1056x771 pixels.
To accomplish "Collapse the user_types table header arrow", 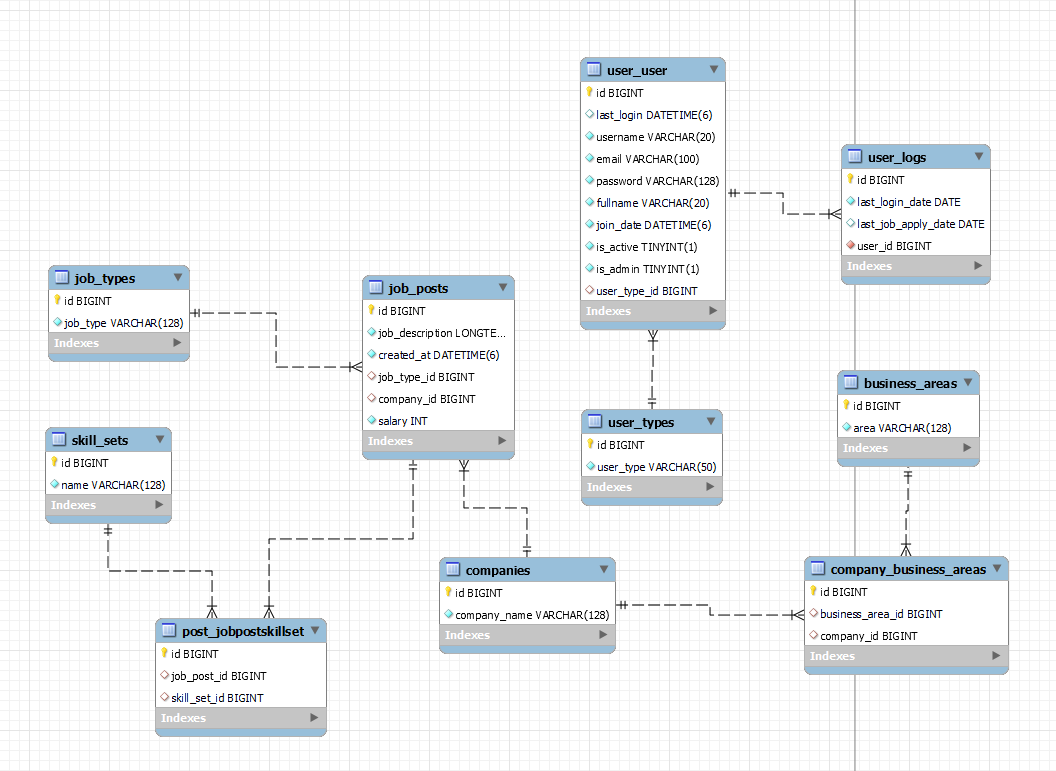I will coord(711,422).
